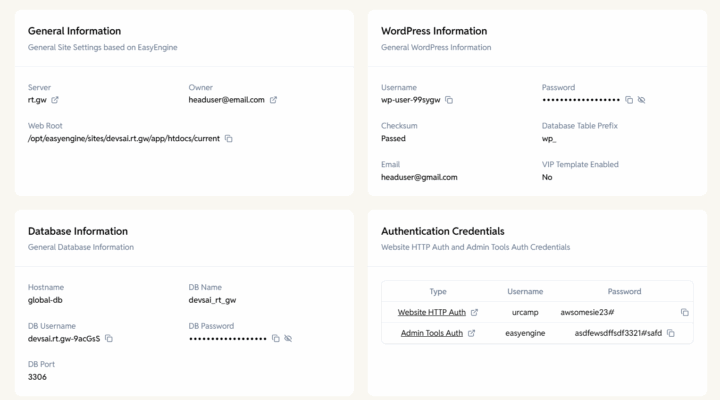Open the rt.gw server external link icon
Screen dimensions: 720x400
(x=55, y=100)
